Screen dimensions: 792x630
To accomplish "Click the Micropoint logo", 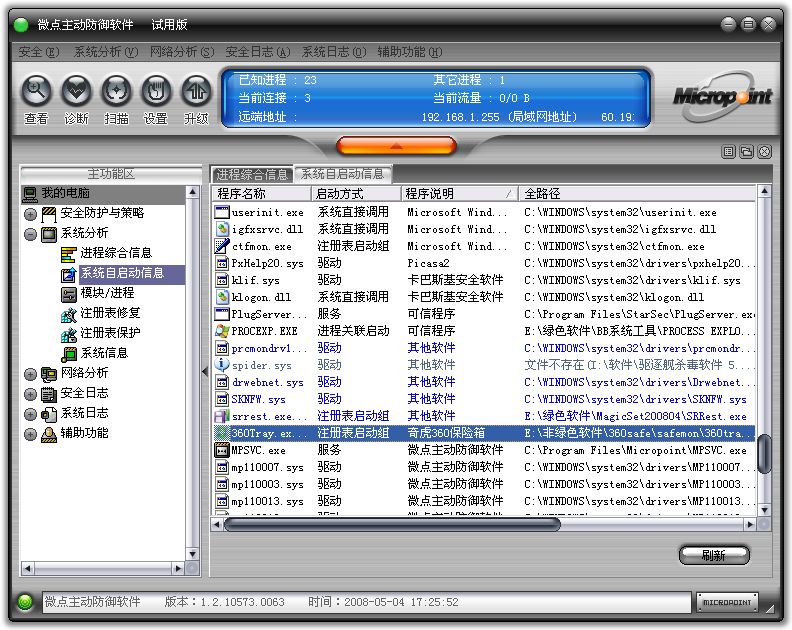I will pos(722,96).
